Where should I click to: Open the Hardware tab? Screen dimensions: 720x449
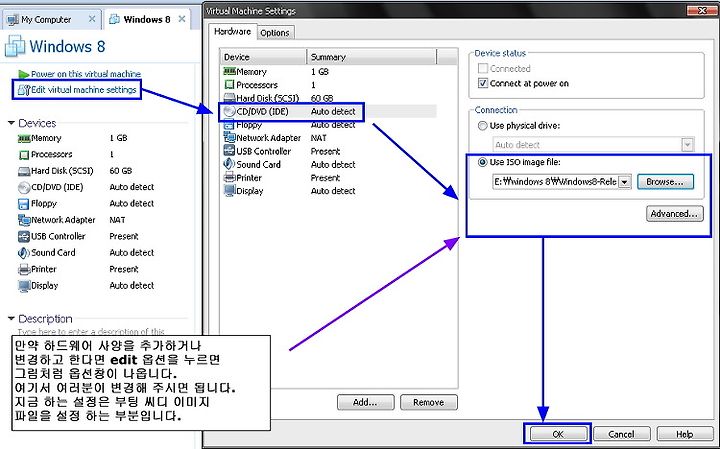point(232,31)
